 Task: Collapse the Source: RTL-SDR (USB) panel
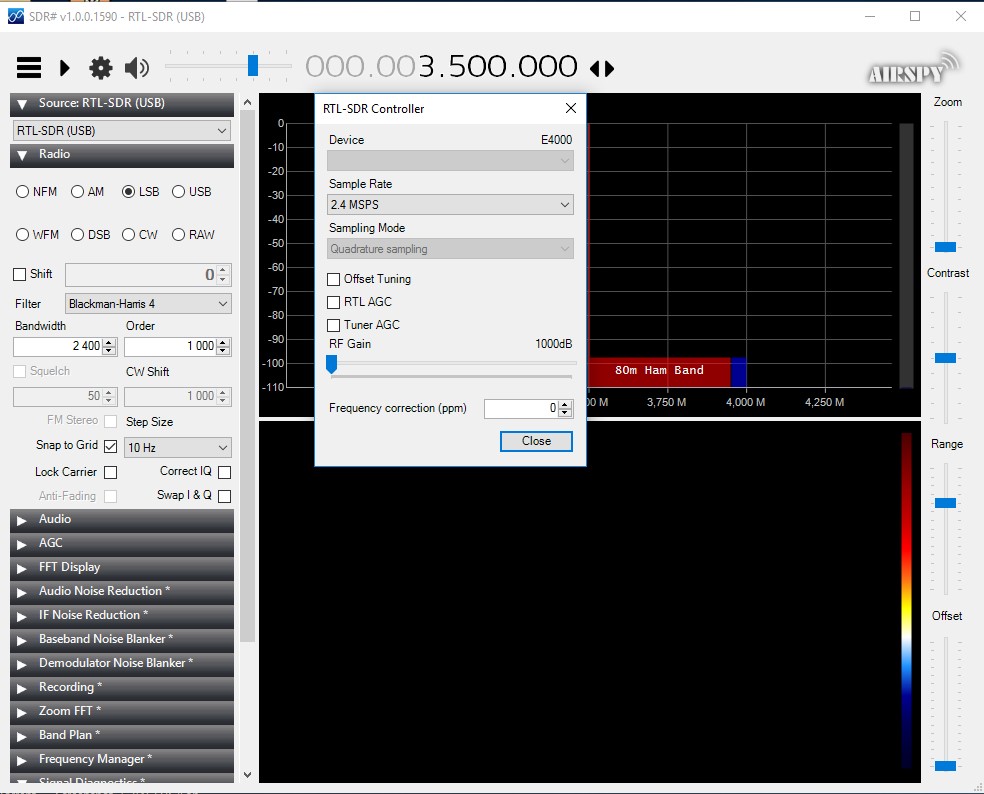122,104
